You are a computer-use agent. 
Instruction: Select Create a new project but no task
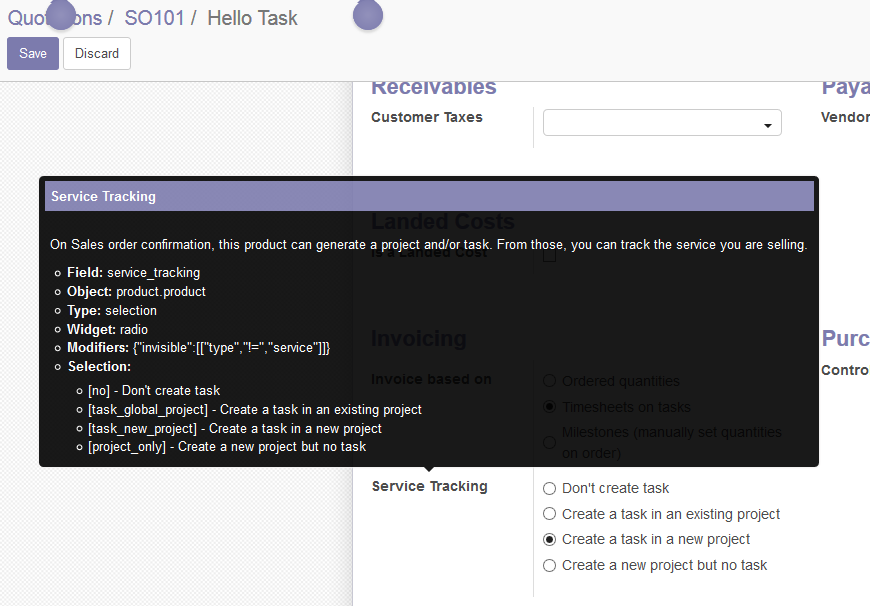coord(549,566)
